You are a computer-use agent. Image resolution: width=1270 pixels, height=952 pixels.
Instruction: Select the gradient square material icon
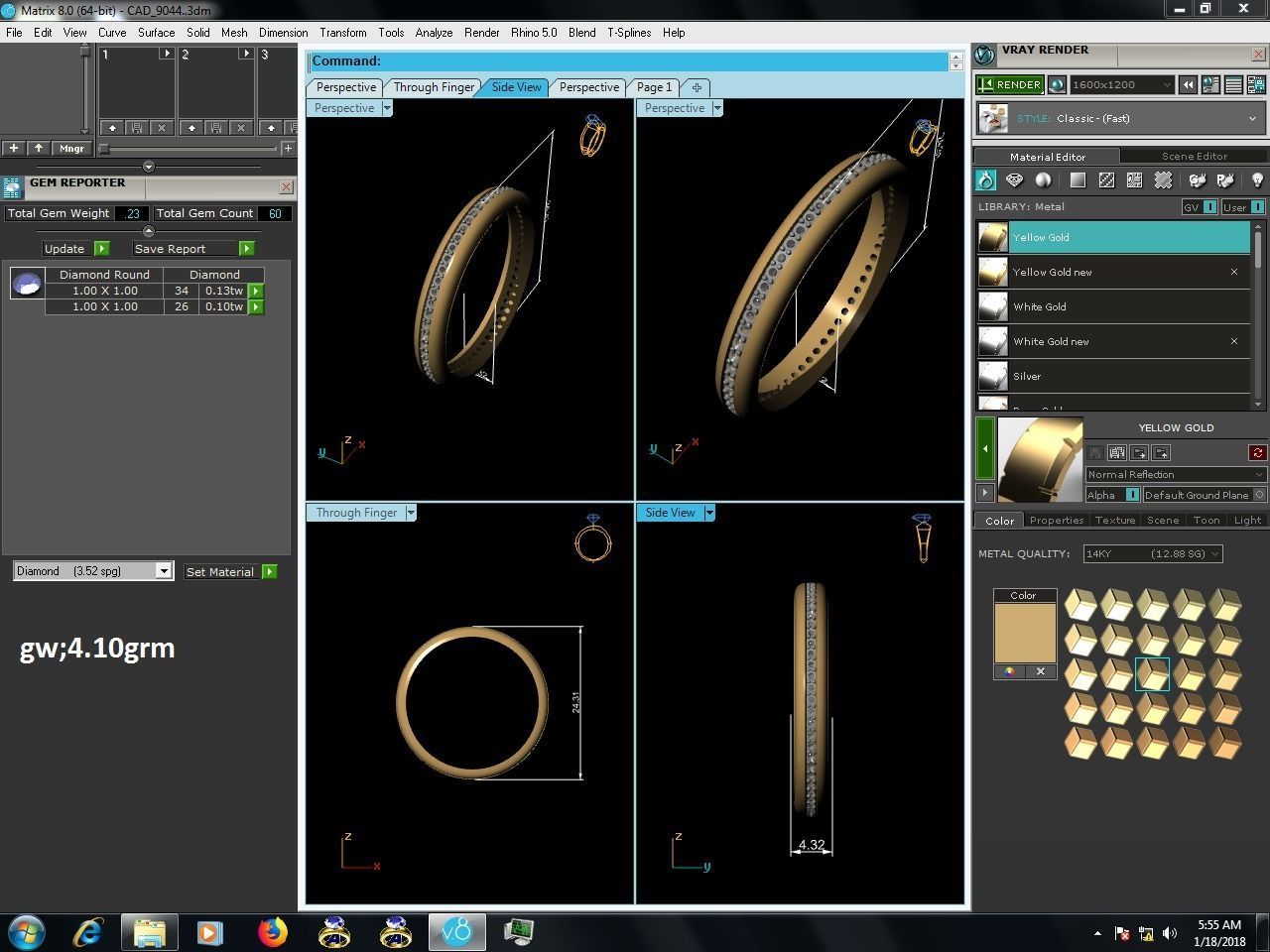click(x=1078, y=179)
